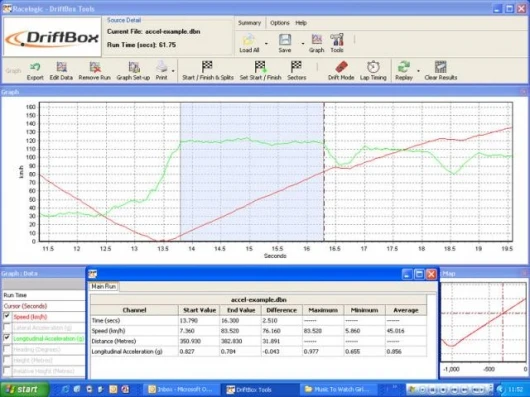
Task: Click the Average column header
Action: (x=406, y=310)
